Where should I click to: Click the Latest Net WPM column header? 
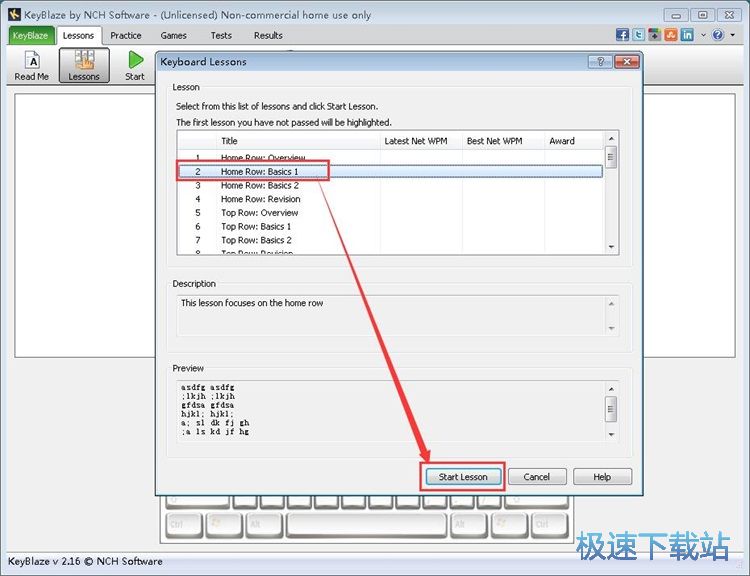point(421,141)
